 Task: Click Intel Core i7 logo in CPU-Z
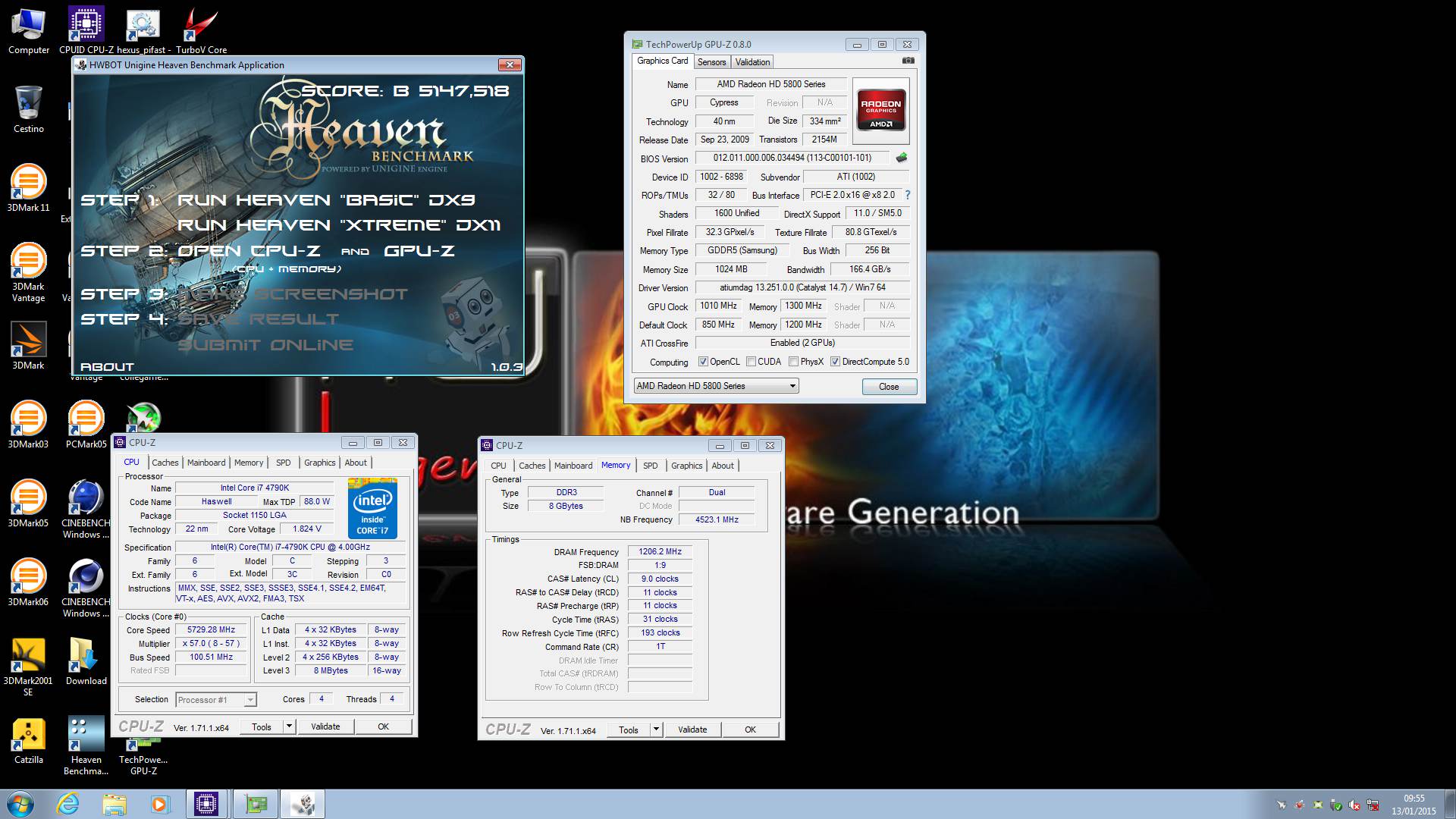pyautogui.click(x=372, y=508)
